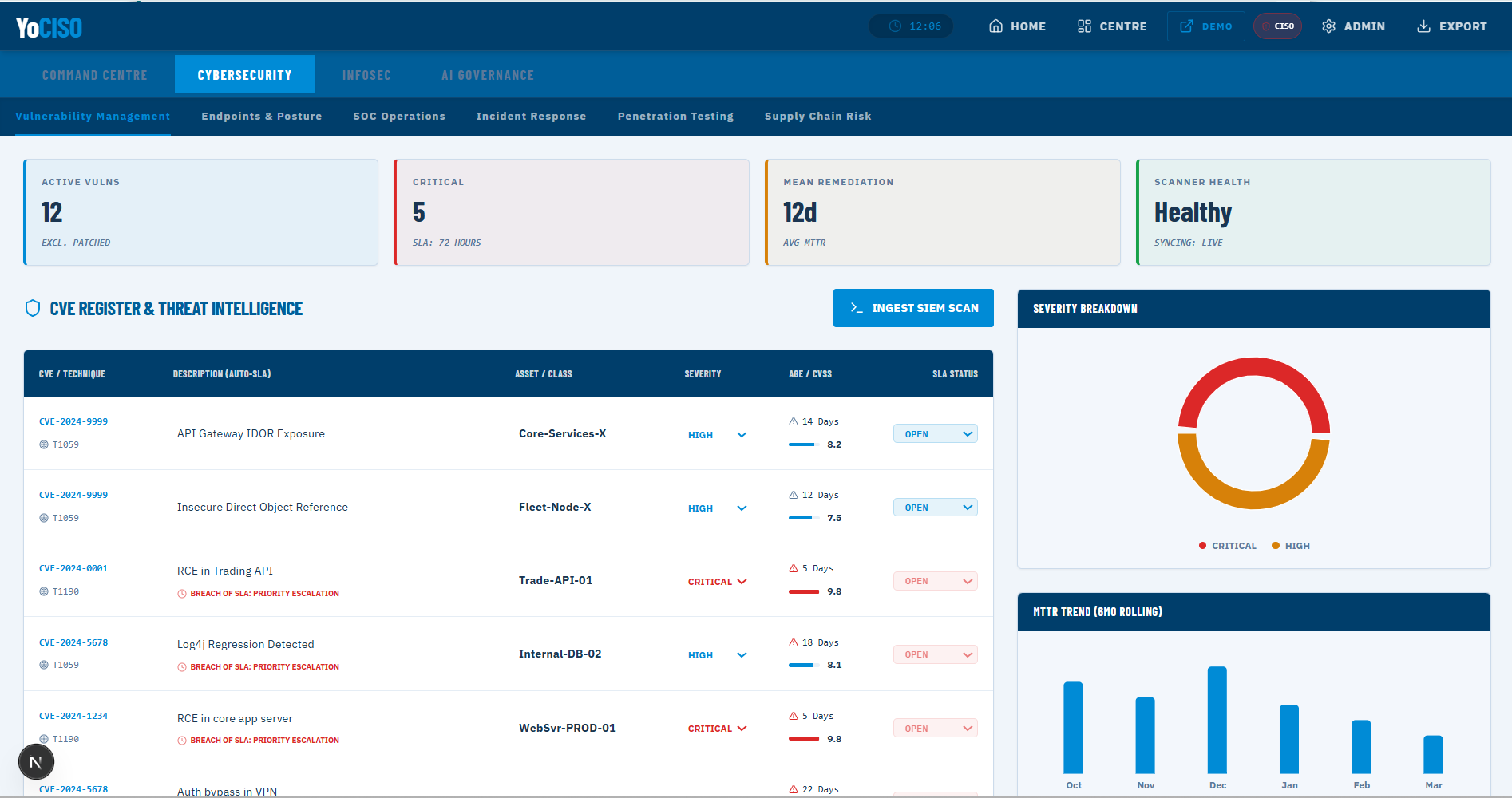Click the T1190 technique icon in WebSvr-PROD-01 row

(x=44, y=739)
